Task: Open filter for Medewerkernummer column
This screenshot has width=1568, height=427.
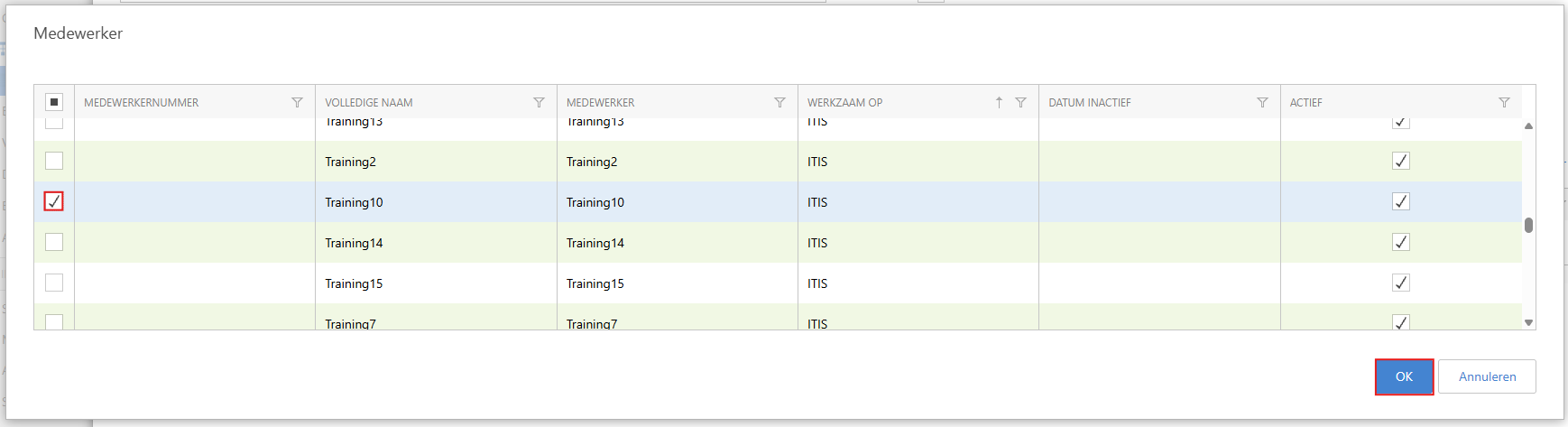Action: point(297,103)
